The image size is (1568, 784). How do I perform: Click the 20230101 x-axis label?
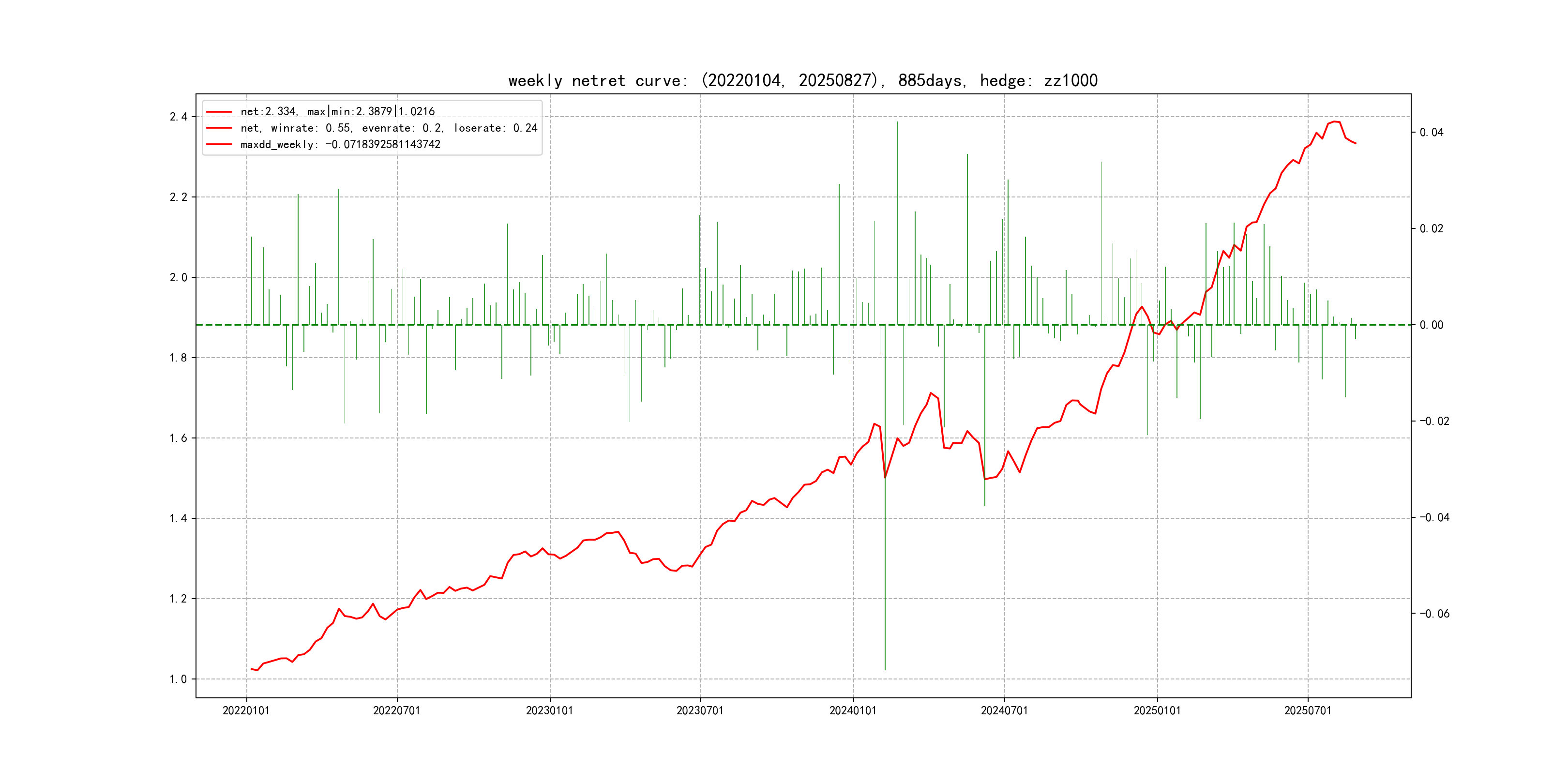[x=549, y=710]
